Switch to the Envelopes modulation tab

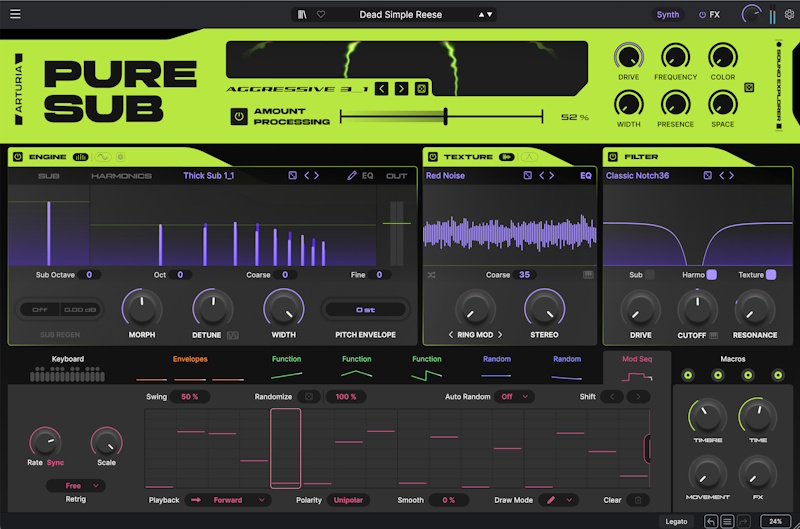(x=190, y=359)
